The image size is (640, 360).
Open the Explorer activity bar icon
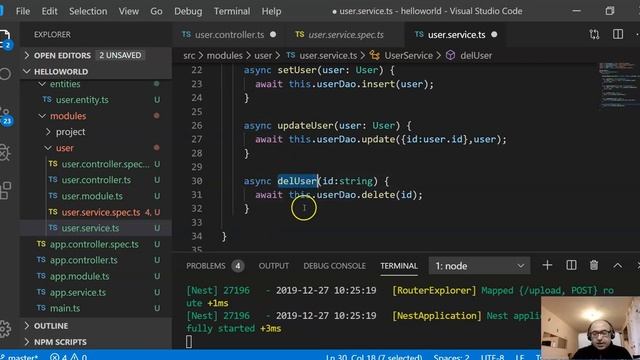pos(5,40)
